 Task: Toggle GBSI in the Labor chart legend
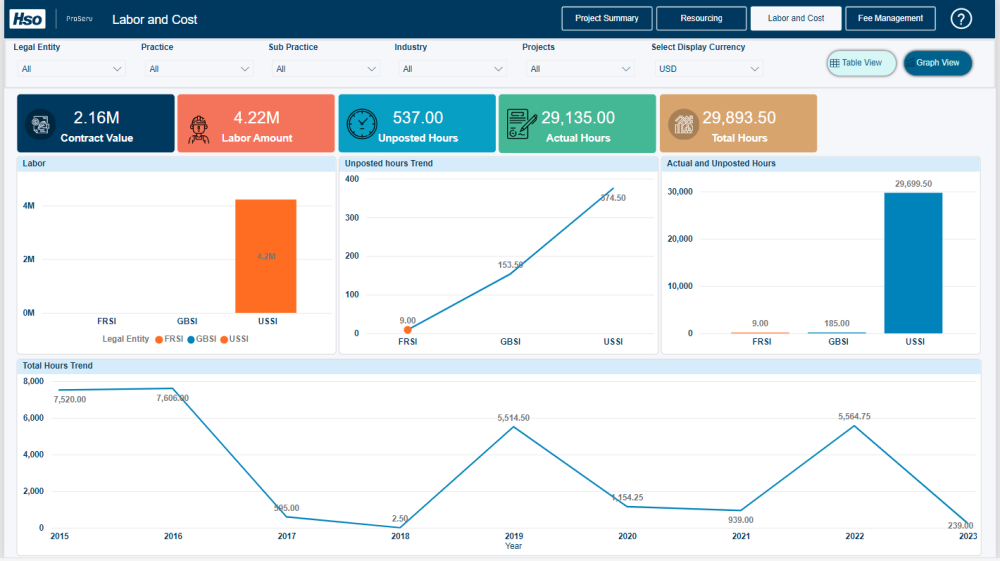click(202, 339)
